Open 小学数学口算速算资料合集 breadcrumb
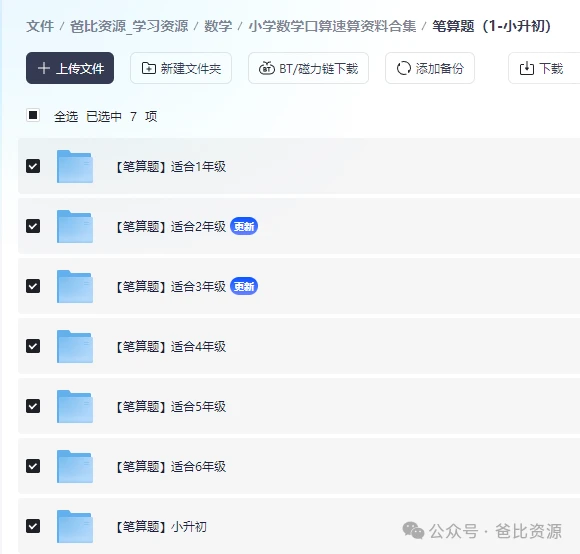580x554 pixels. [332, 26]
